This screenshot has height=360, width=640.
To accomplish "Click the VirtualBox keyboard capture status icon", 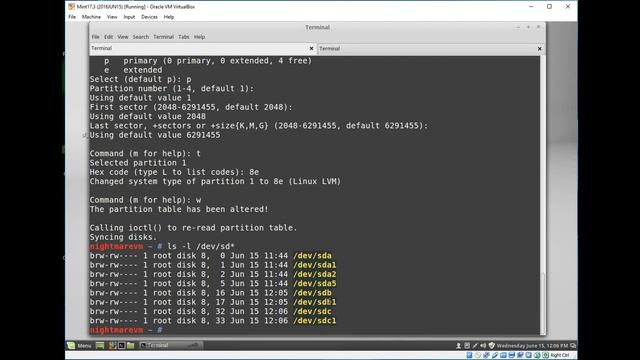I will pyautogui.click(x=546, y=355).
